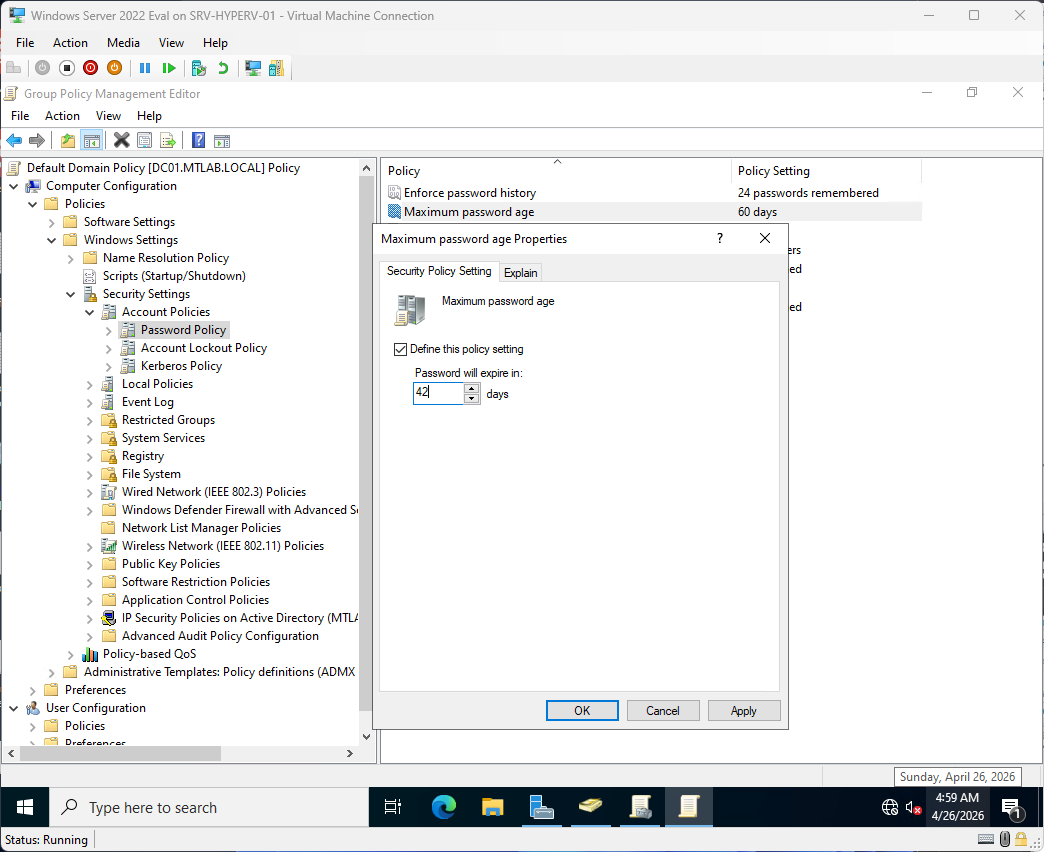Expand the Public Key Policies node

(x=90, y=564)
